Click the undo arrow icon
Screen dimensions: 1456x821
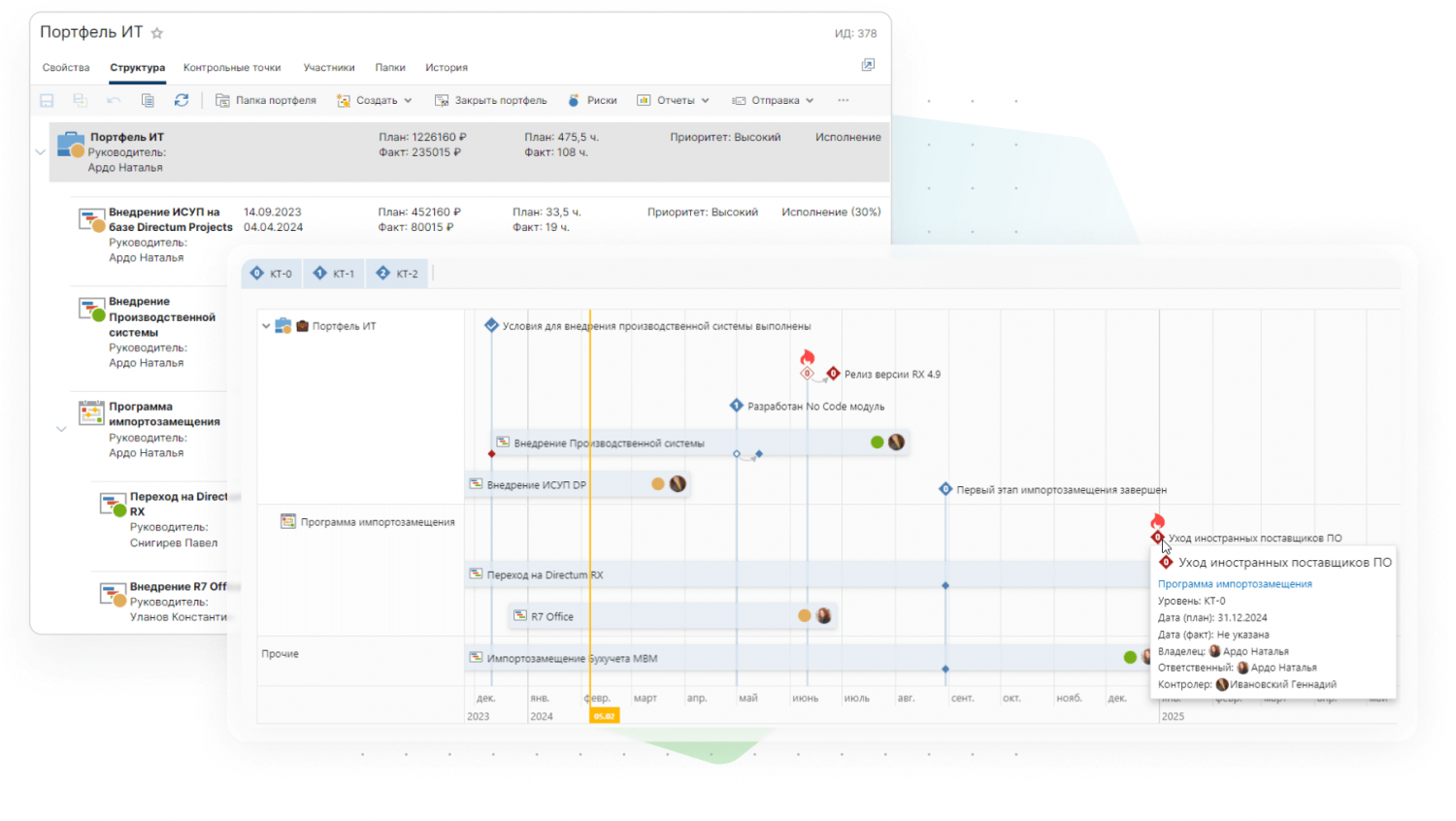[114, 100]
